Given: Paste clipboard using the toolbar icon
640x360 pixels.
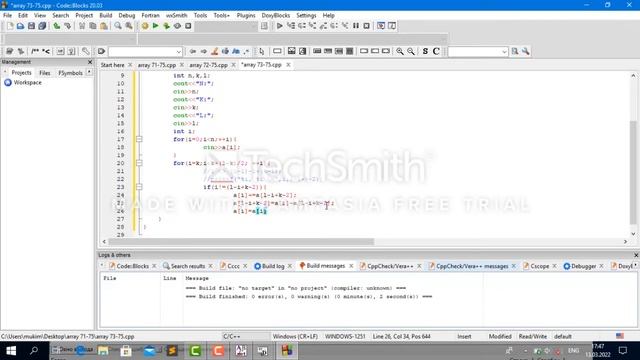Looking at the screenshot, I should (104, 26).
